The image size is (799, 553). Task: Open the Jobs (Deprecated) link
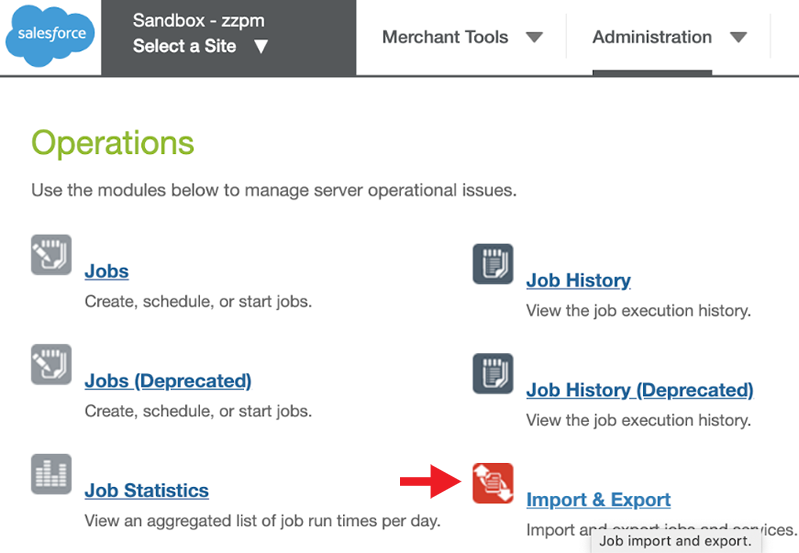(168, 381)
